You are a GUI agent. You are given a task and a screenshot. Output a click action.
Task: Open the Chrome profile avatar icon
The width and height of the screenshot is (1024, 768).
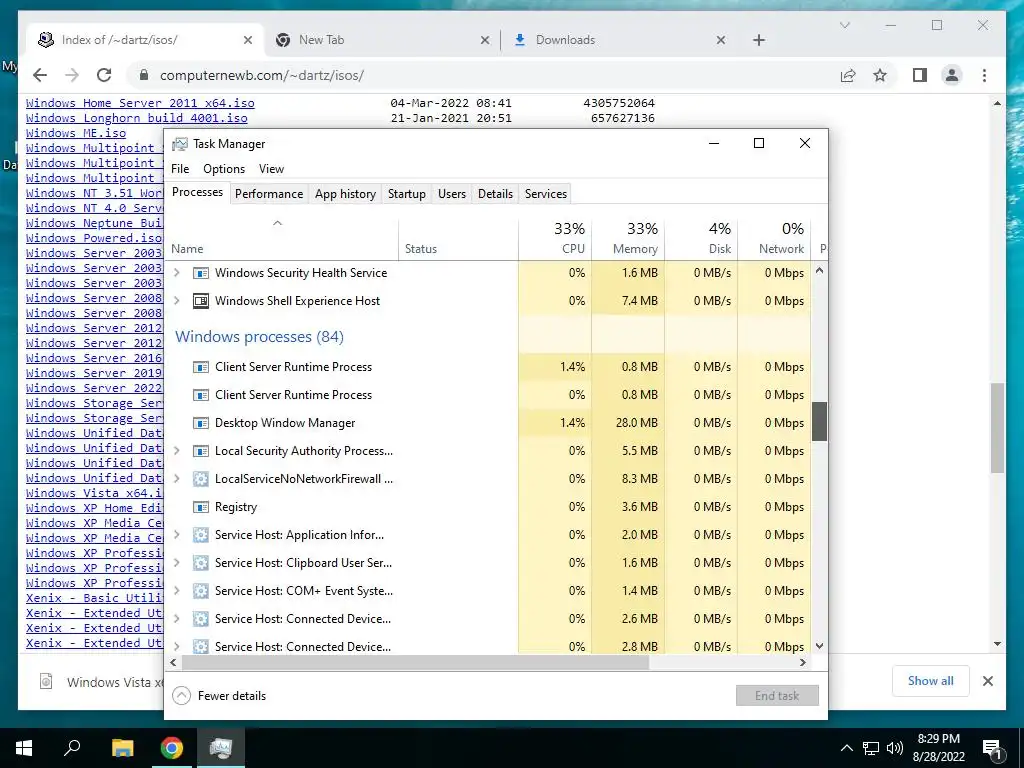click(952, 75)
